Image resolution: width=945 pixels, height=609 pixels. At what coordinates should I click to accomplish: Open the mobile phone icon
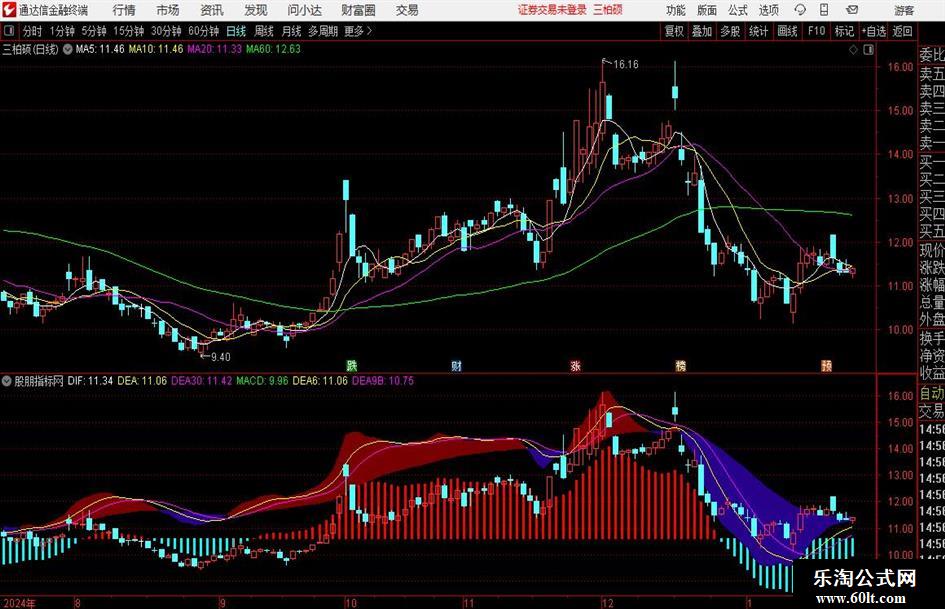824,10
